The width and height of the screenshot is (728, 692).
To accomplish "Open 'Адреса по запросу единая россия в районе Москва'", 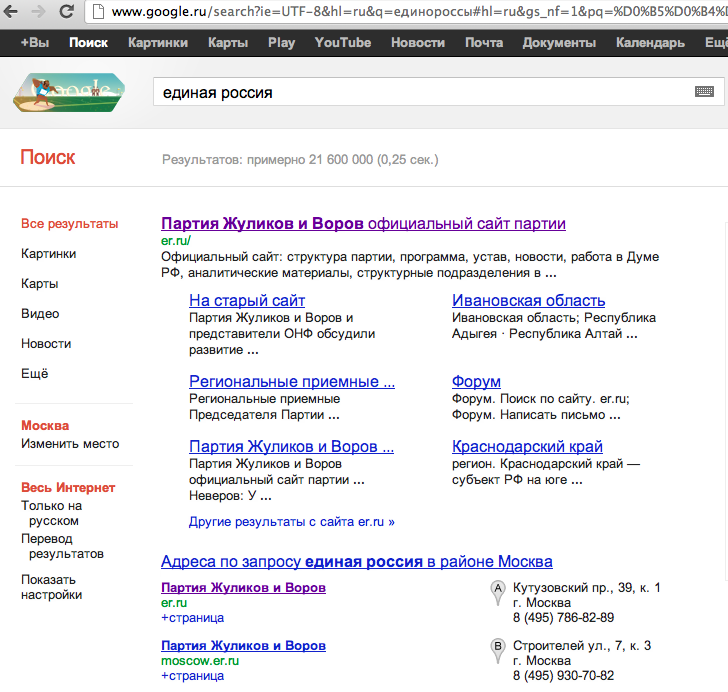I will point(357,561).
